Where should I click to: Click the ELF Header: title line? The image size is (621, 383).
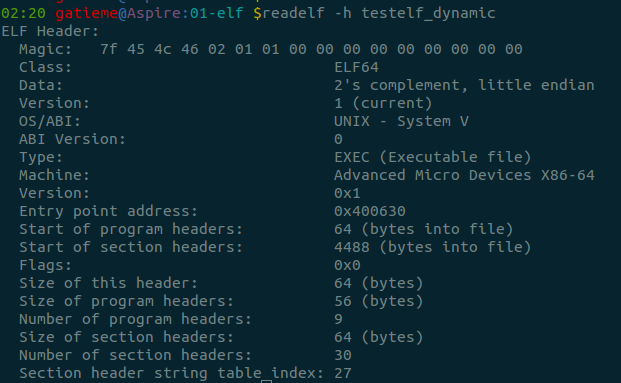coord(50,31)
